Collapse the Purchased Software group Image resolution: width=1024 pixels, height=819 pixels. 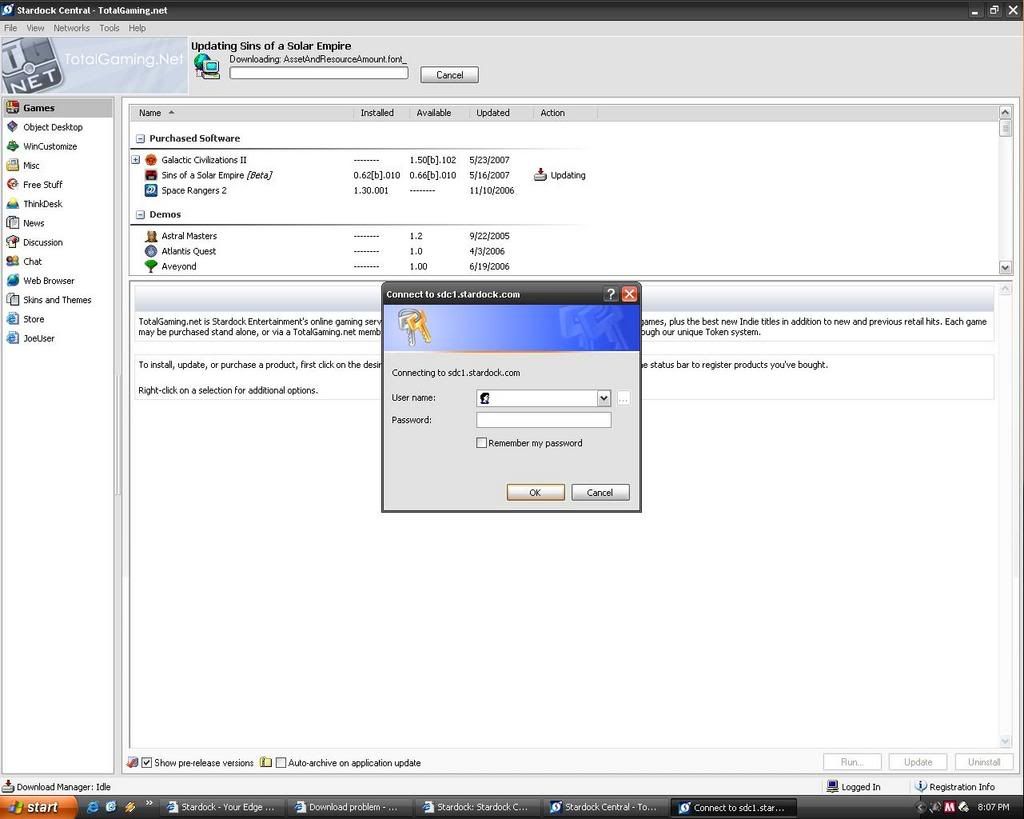pos(140,138)
